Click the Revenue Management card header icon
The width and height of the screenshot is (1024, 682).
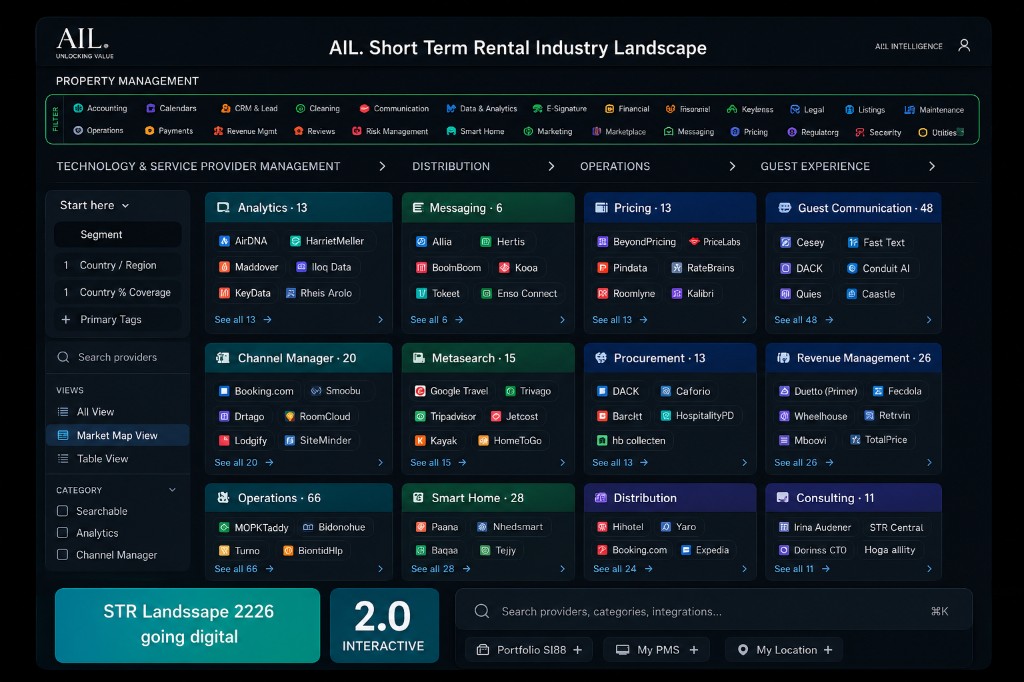(x=783, y=358)
